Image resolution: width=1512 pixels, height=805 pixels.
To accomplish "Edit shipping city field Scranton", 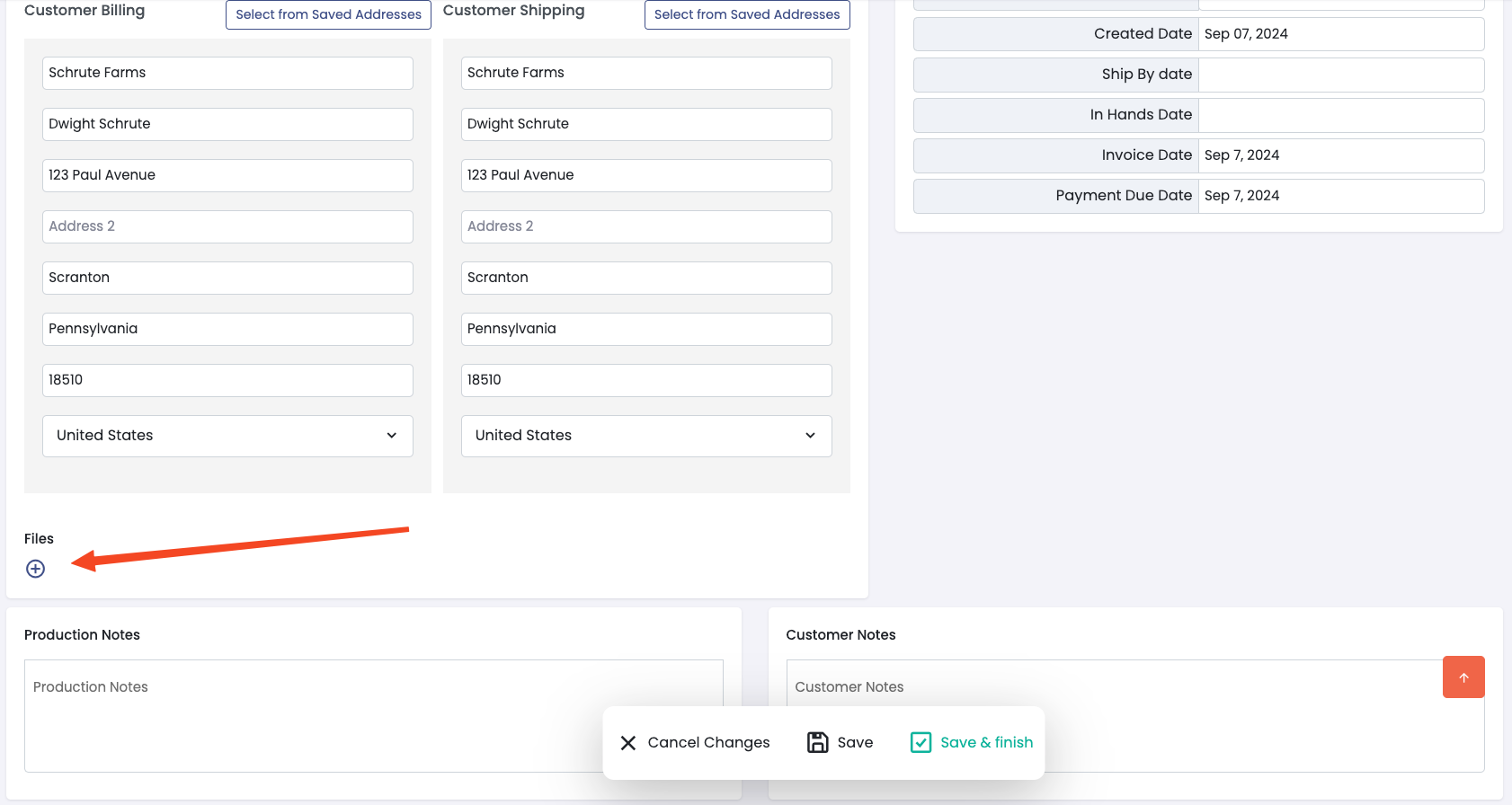I will tap(646, 278).
